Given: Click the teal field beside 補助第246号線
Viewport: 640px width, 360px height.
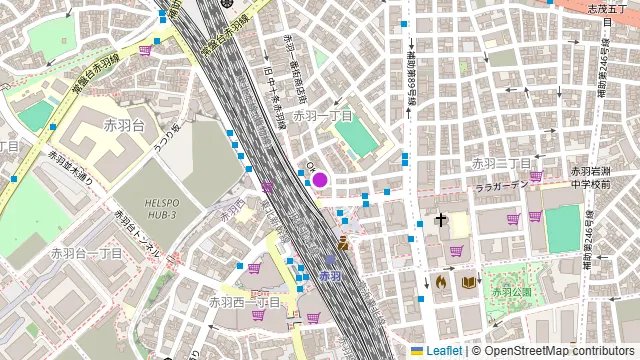Looking at the screenshot, I should click(563, 230).
